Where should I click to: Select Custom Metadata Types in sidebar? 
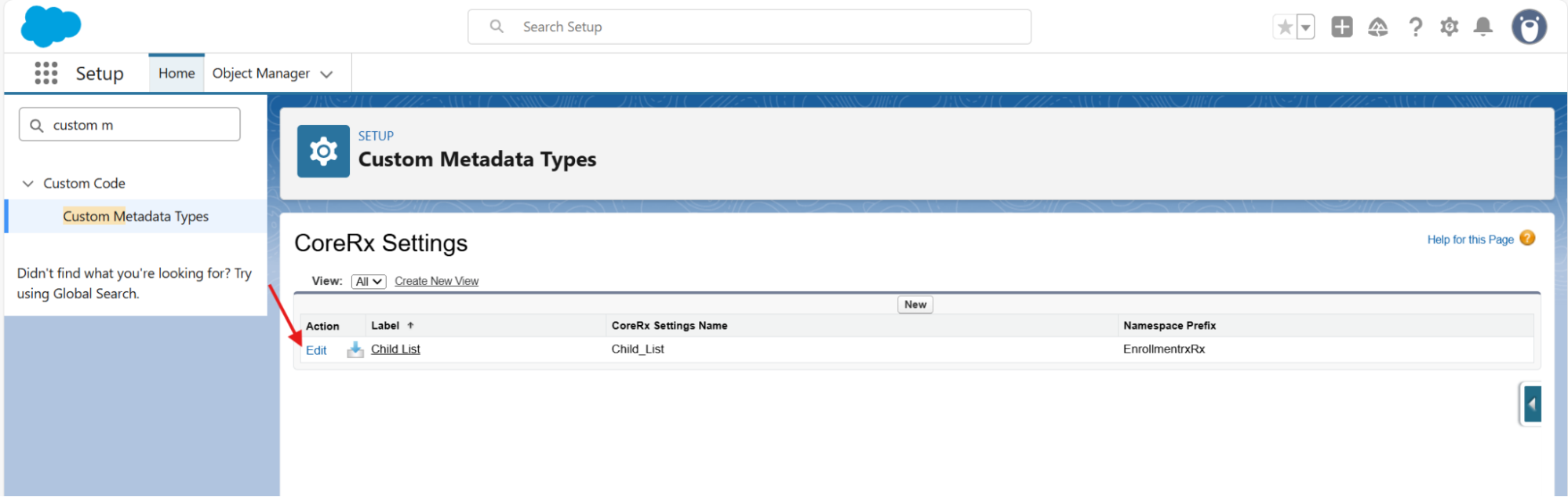tap(136, 217)
